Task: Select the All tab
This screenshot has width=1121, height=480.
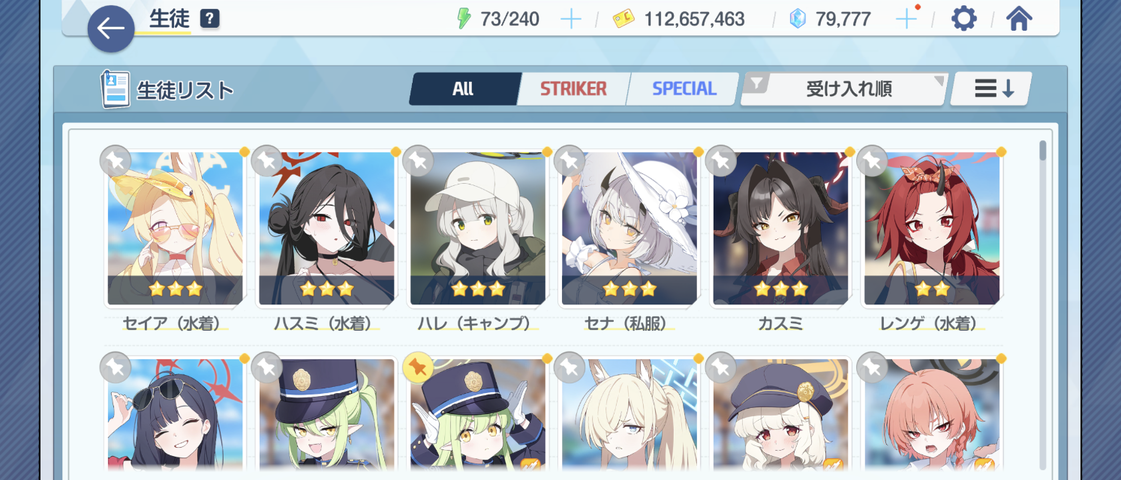Action: 463,89
